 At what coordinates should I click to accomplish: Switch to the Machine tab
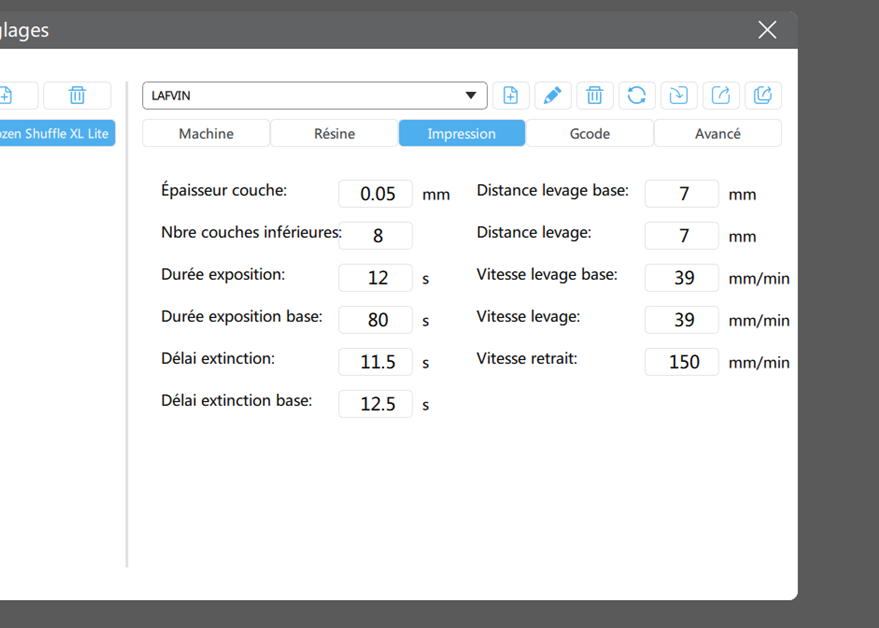(x=206, y=133)
